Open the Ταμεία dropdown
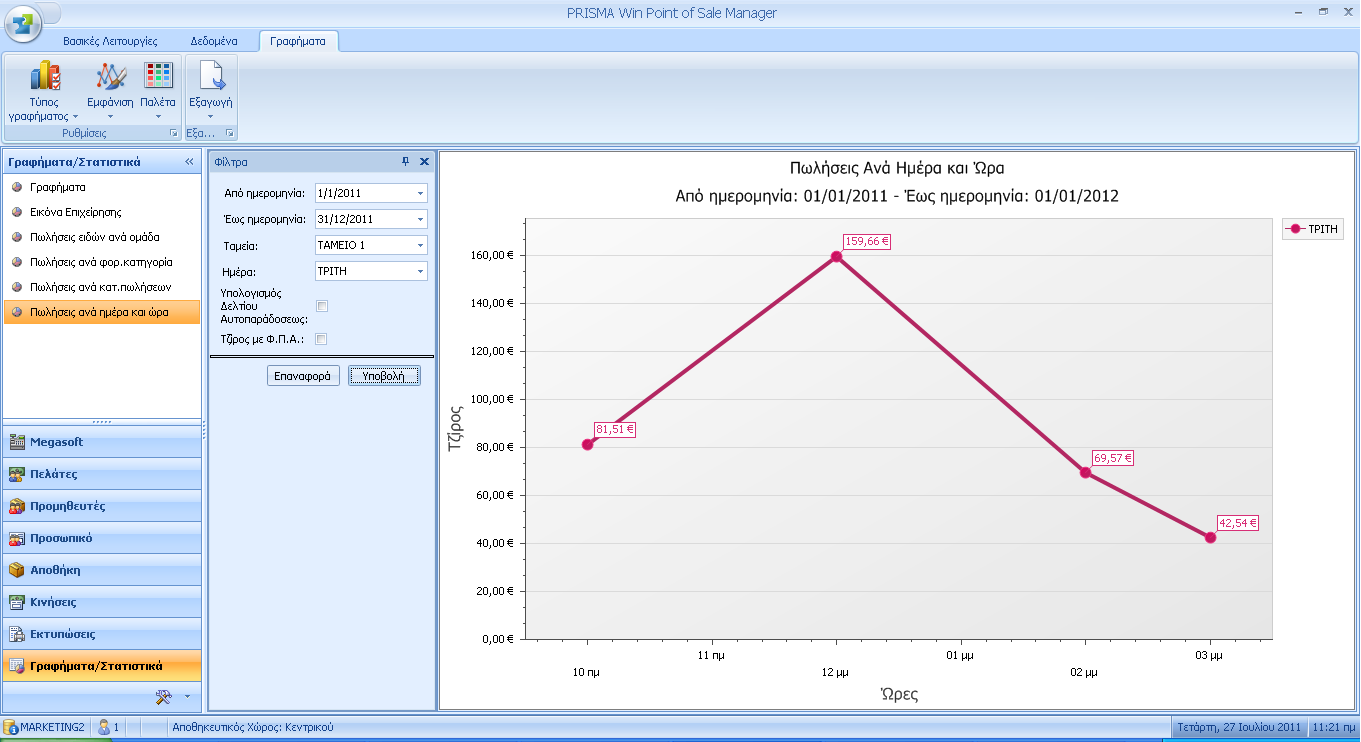Screen dimensions: 1361x742 (x=420, y=245)
